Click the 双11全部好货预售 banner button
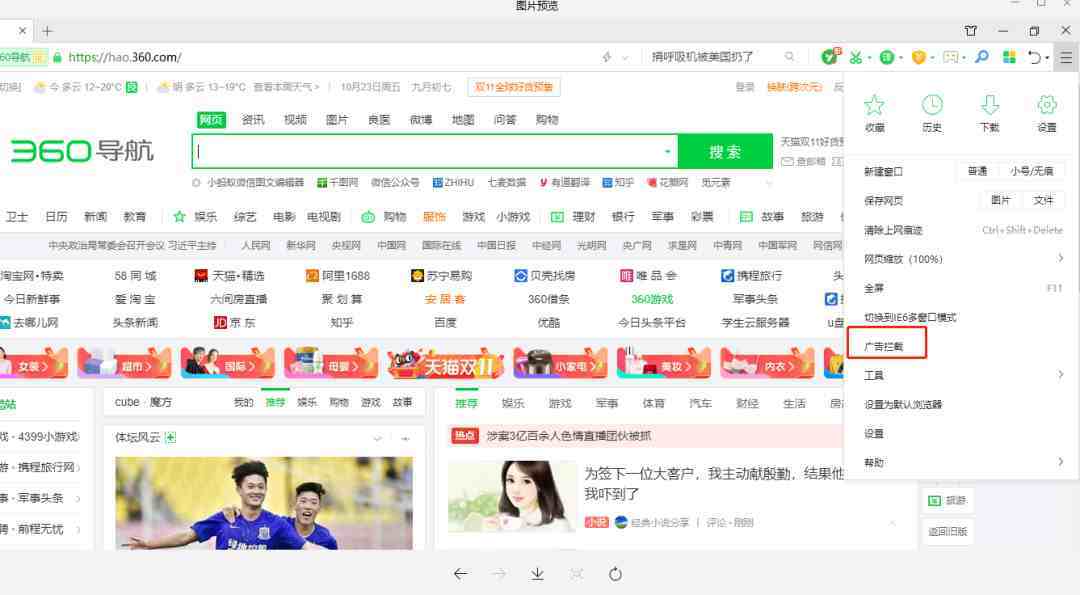The width and height of the screenshot is (1080, 595). [x=514, y=87]
